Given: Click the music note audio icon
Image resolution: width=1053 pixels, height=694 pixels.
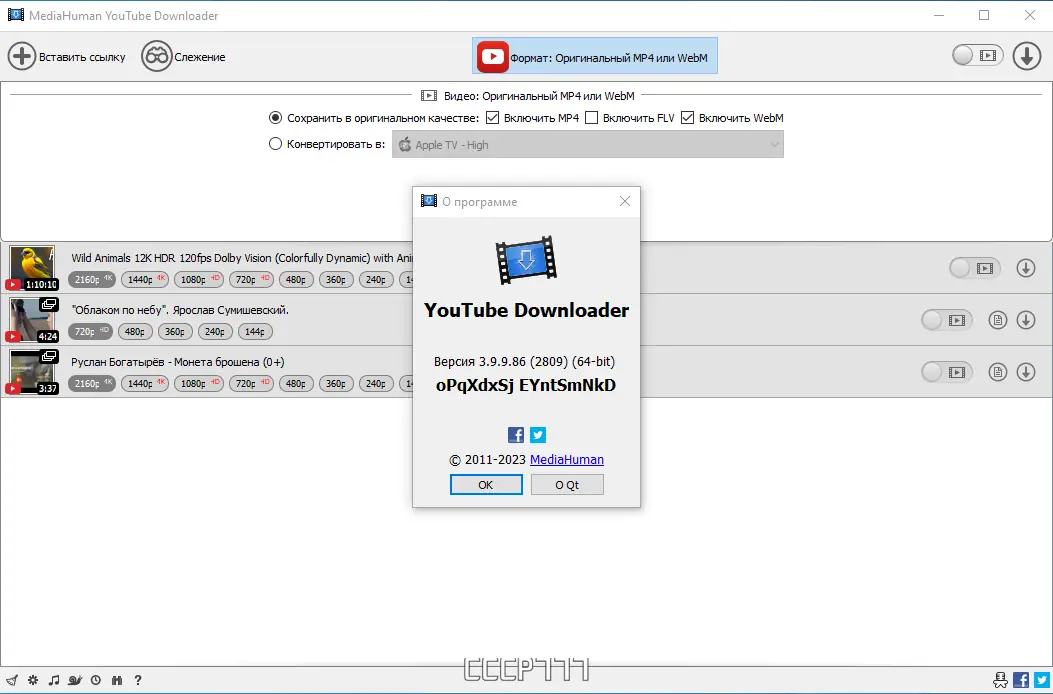Looking at the screenshot, I should pyautogui.click(x=53, y=680).
